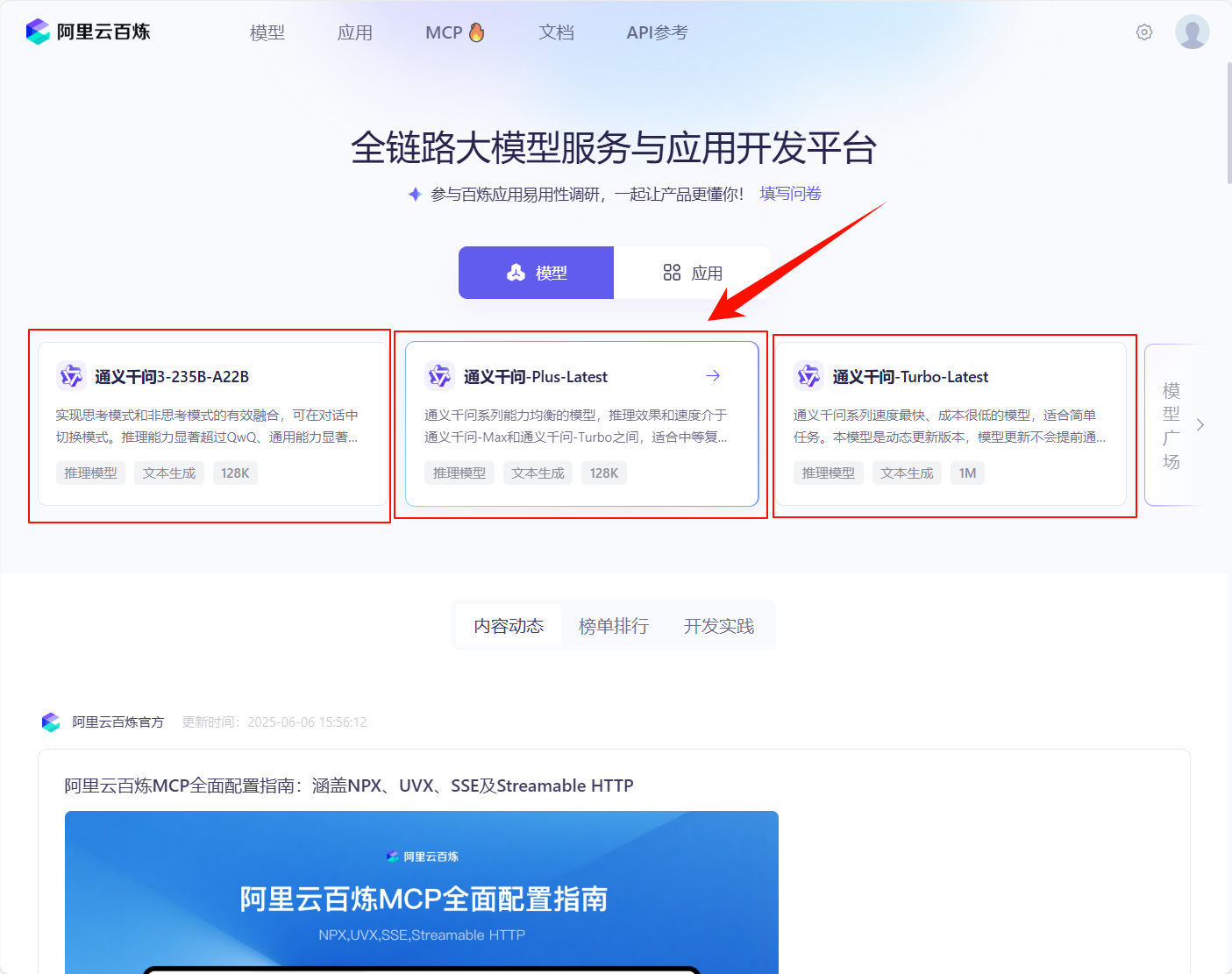Open 通义千问-Turbo-Latest model title
The width and height of the screenshot is (1232, 974).
[910, 377]
